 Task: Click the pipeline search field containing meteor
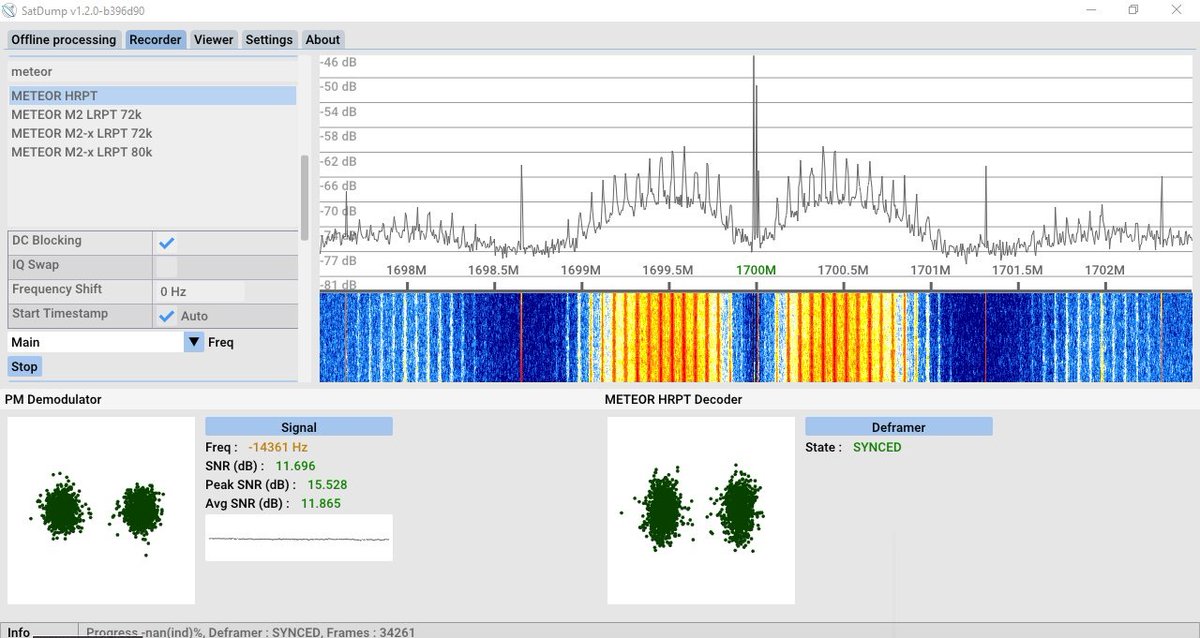152,72
